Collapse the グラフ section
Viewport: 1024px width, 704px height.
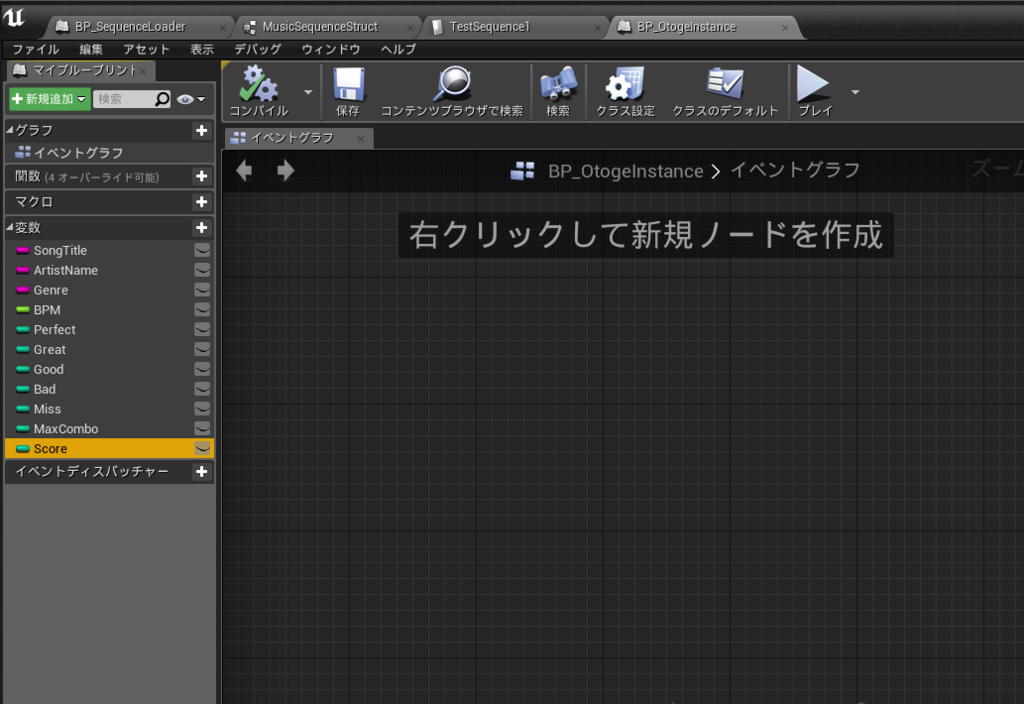pyautogui.click(x=10, y=130)
